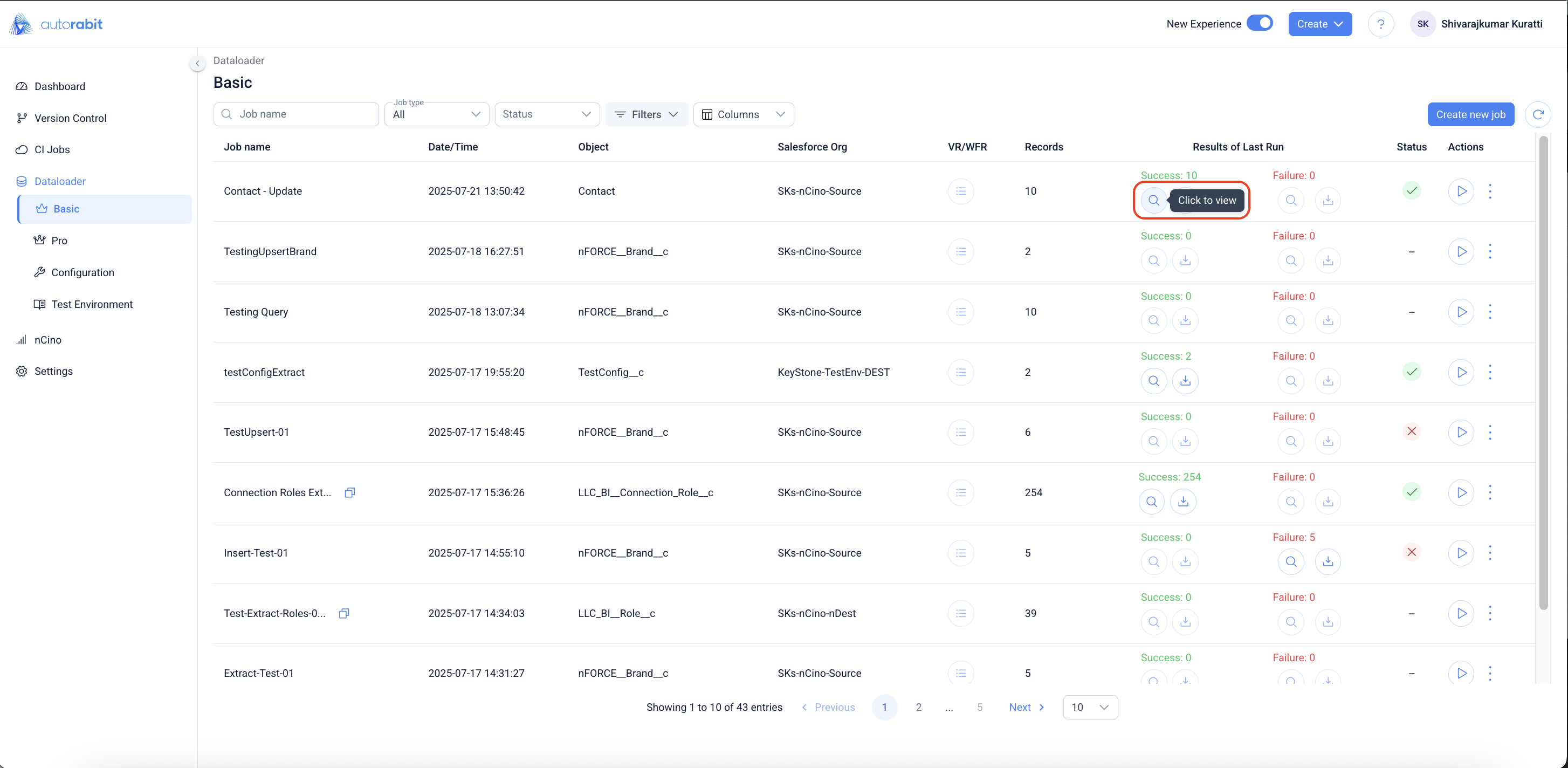The image size is (1568, 768).
Task: Click the Create new job button
Action: point(1470,114)
